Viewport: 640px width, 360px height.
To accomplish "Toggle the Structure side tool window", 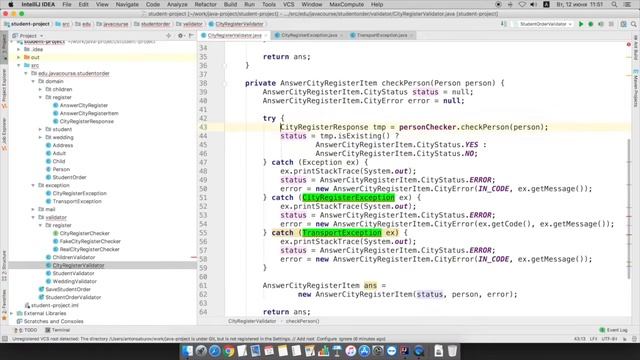I will 4,265.
